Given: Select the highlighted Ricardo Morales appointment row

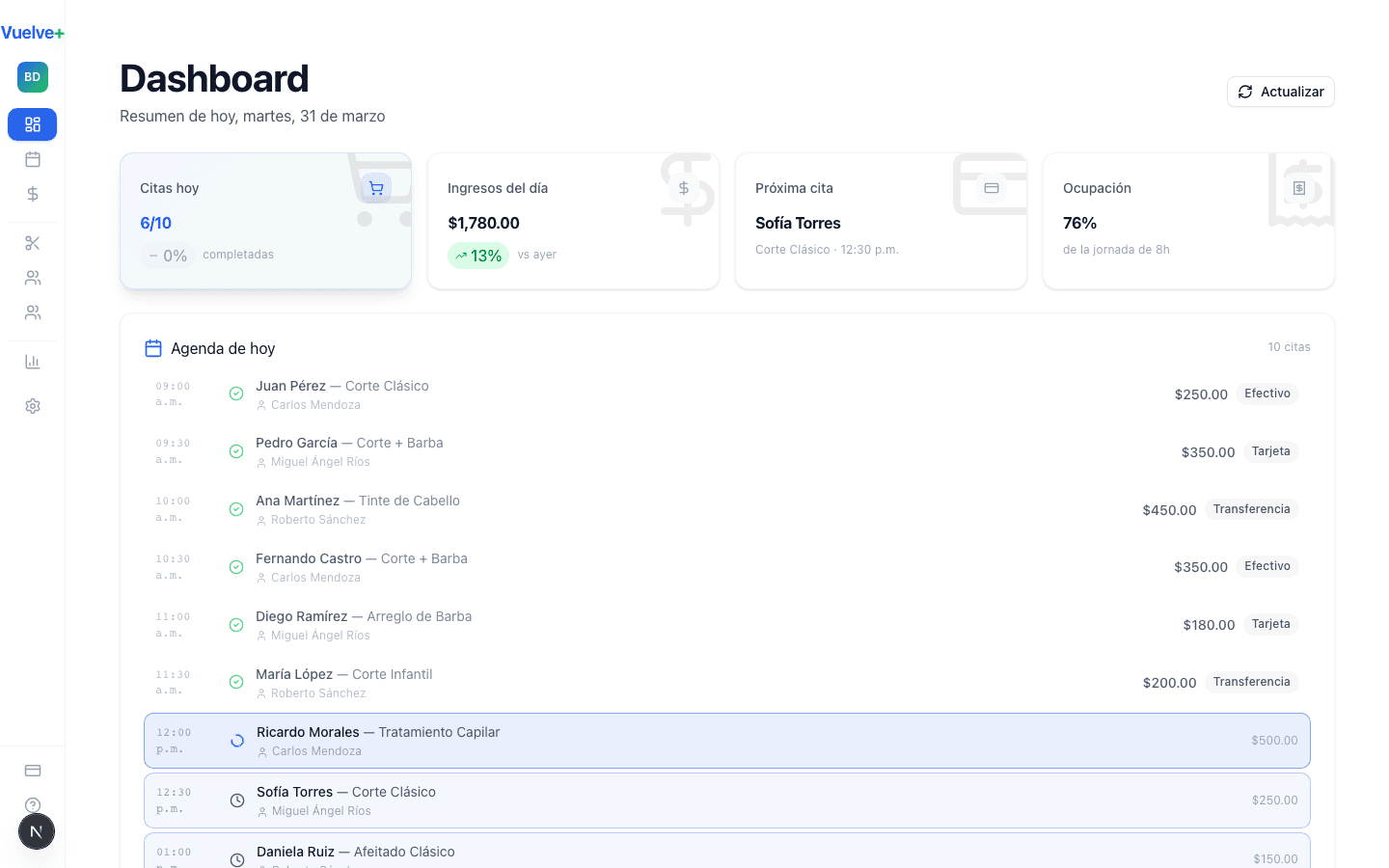Looking at the screenshot, I should pyautogui.click(x=726, y=740).
